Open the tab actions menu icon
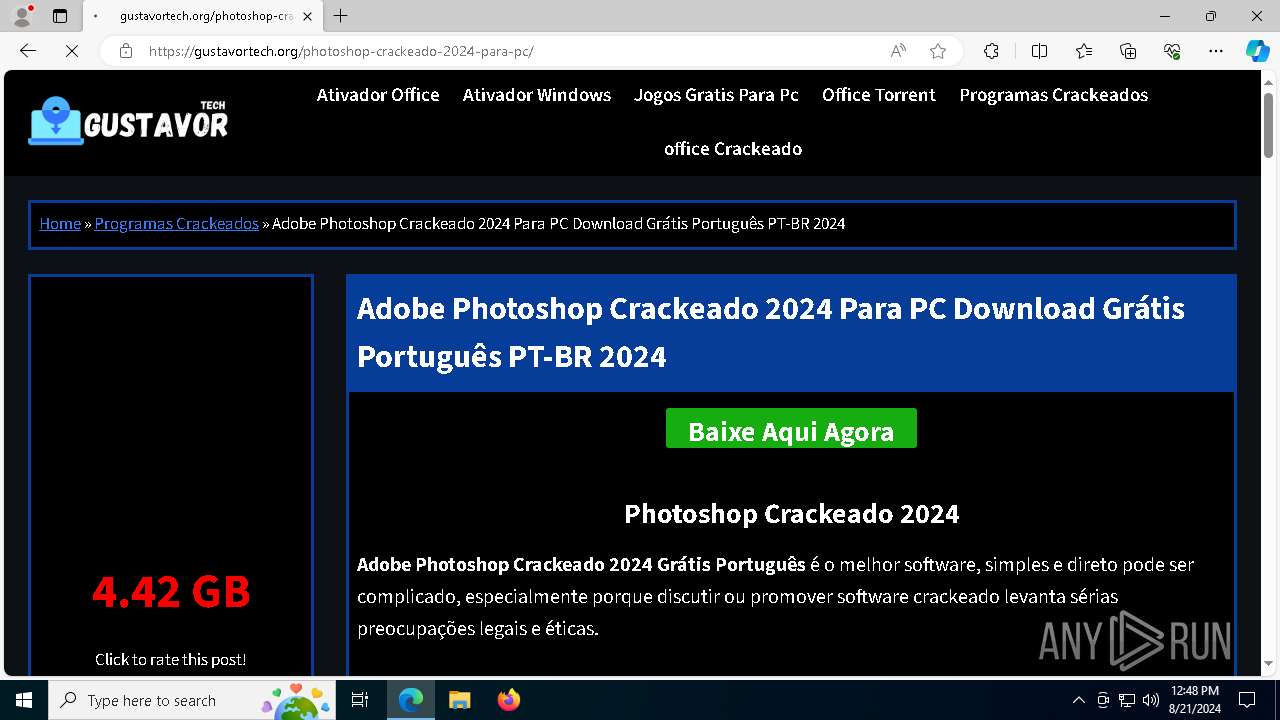The image size is (1280, 720). coord(60,16)
